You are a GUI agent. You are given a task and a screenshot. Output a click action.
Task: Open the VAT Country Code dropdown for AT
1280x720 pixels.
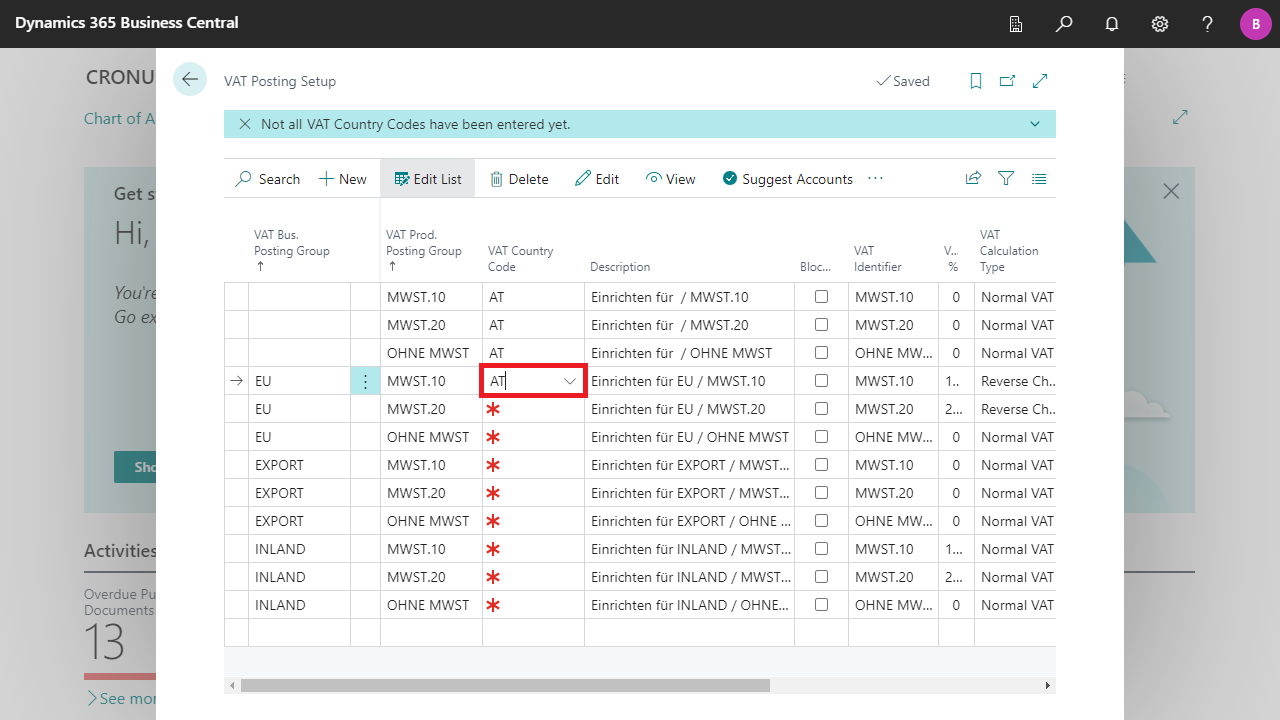coord(571,381)
